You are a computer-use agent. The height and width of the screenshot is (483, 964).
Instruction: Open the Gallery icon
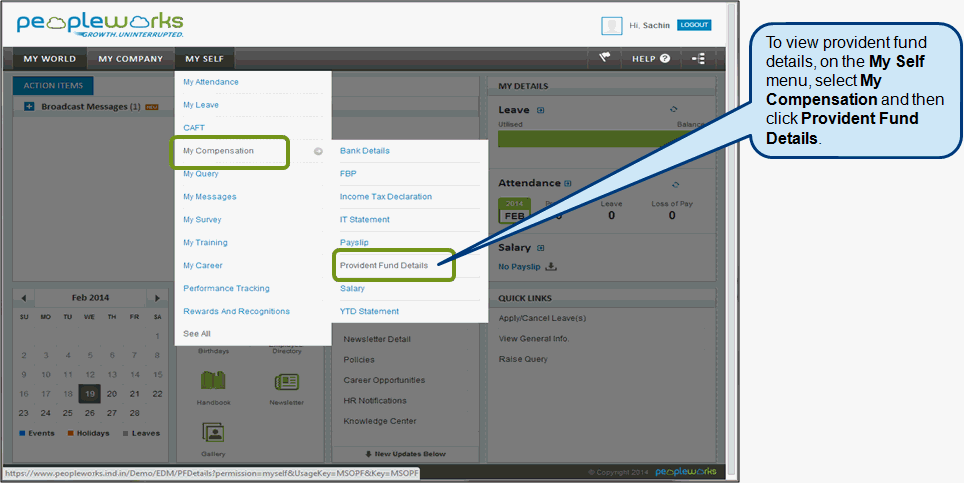coord(213,433)
